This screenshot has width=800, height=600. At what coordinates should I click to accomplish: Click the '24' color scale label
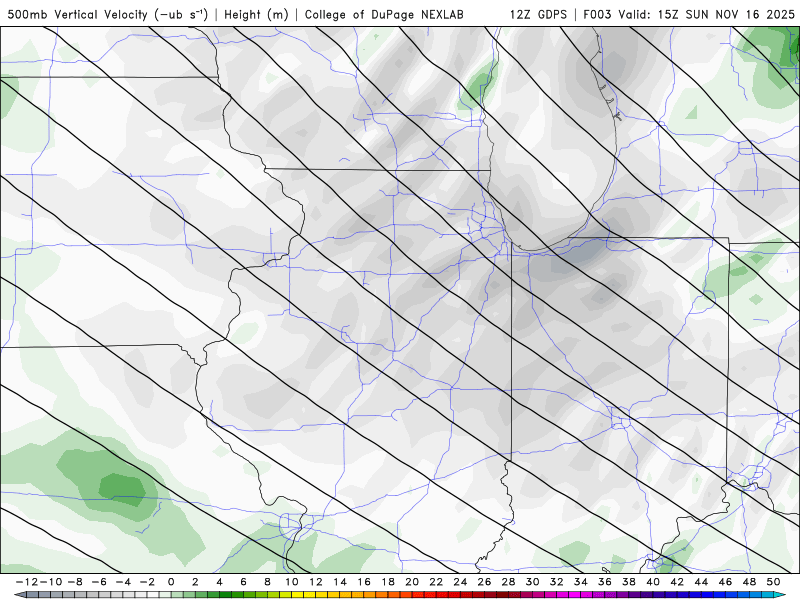460,582
